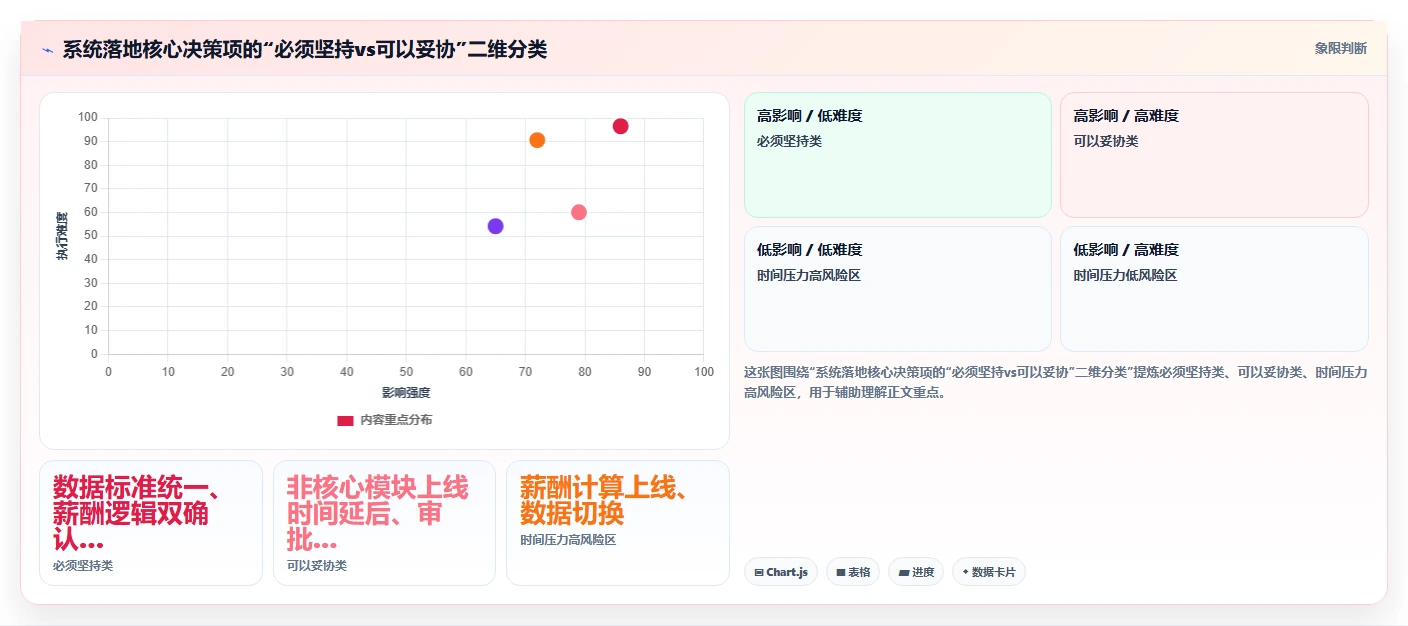Click the 影响强度 x-axis title
Image resolution: width=1408 pixels, height=626 pixels.
[x=406, y=393]
